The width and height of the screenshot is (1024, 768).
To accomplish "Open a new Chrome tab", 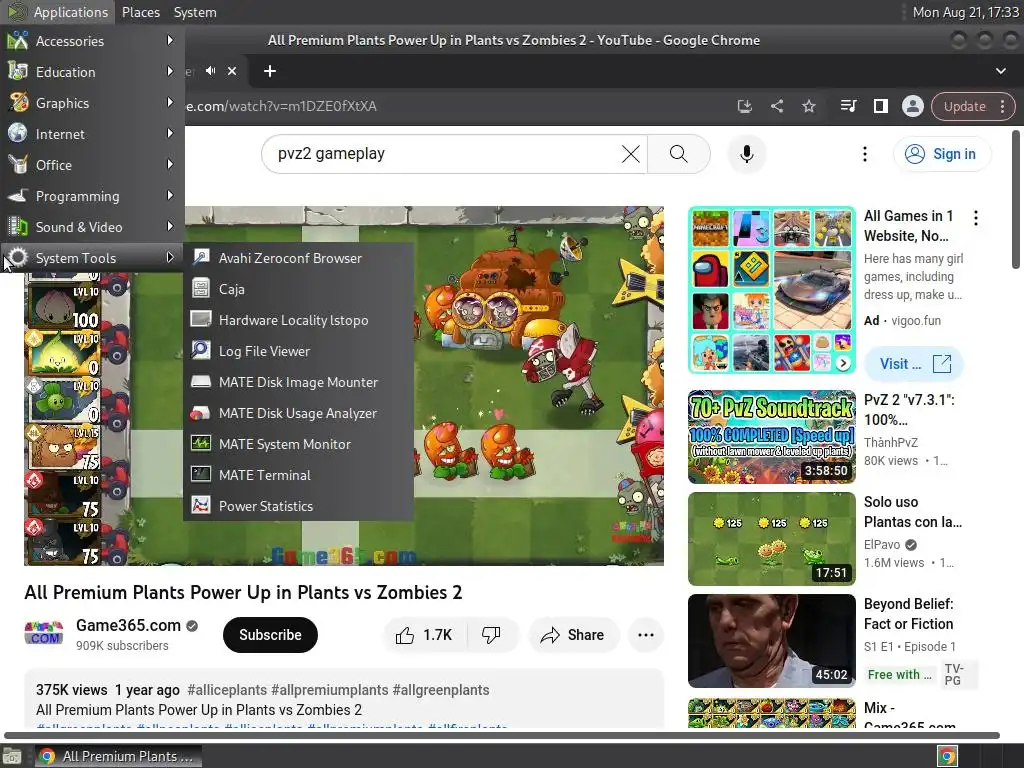I will pos(270,71).
